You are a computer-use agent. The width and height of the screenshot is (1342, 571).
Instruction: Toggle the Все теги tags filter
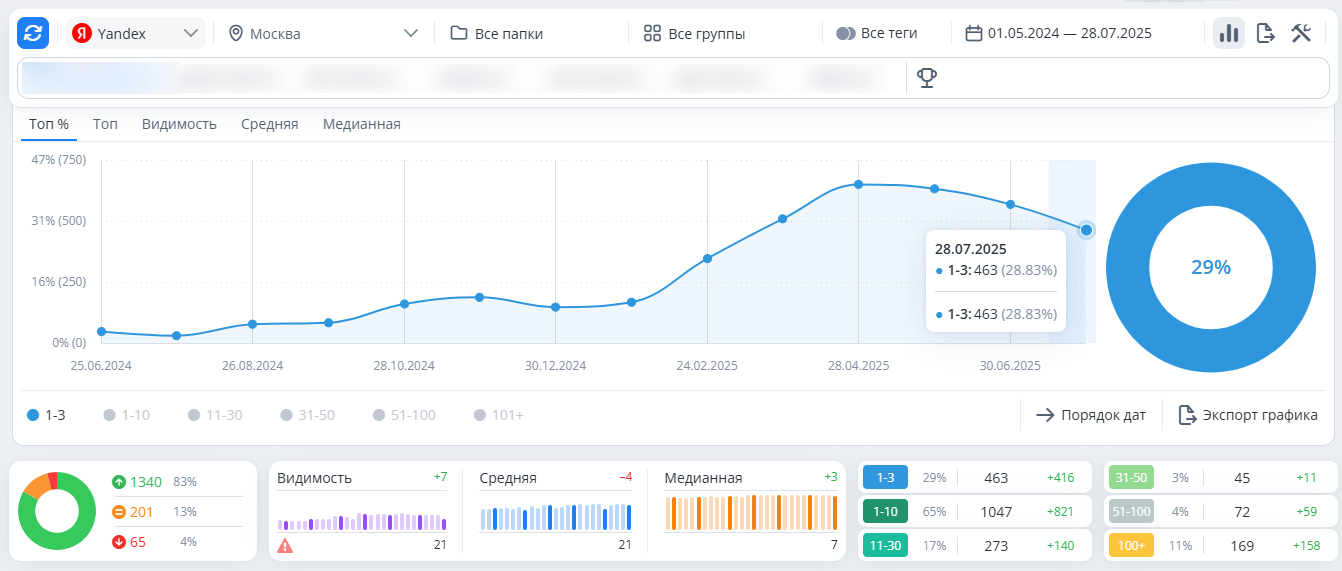[876, 33]
